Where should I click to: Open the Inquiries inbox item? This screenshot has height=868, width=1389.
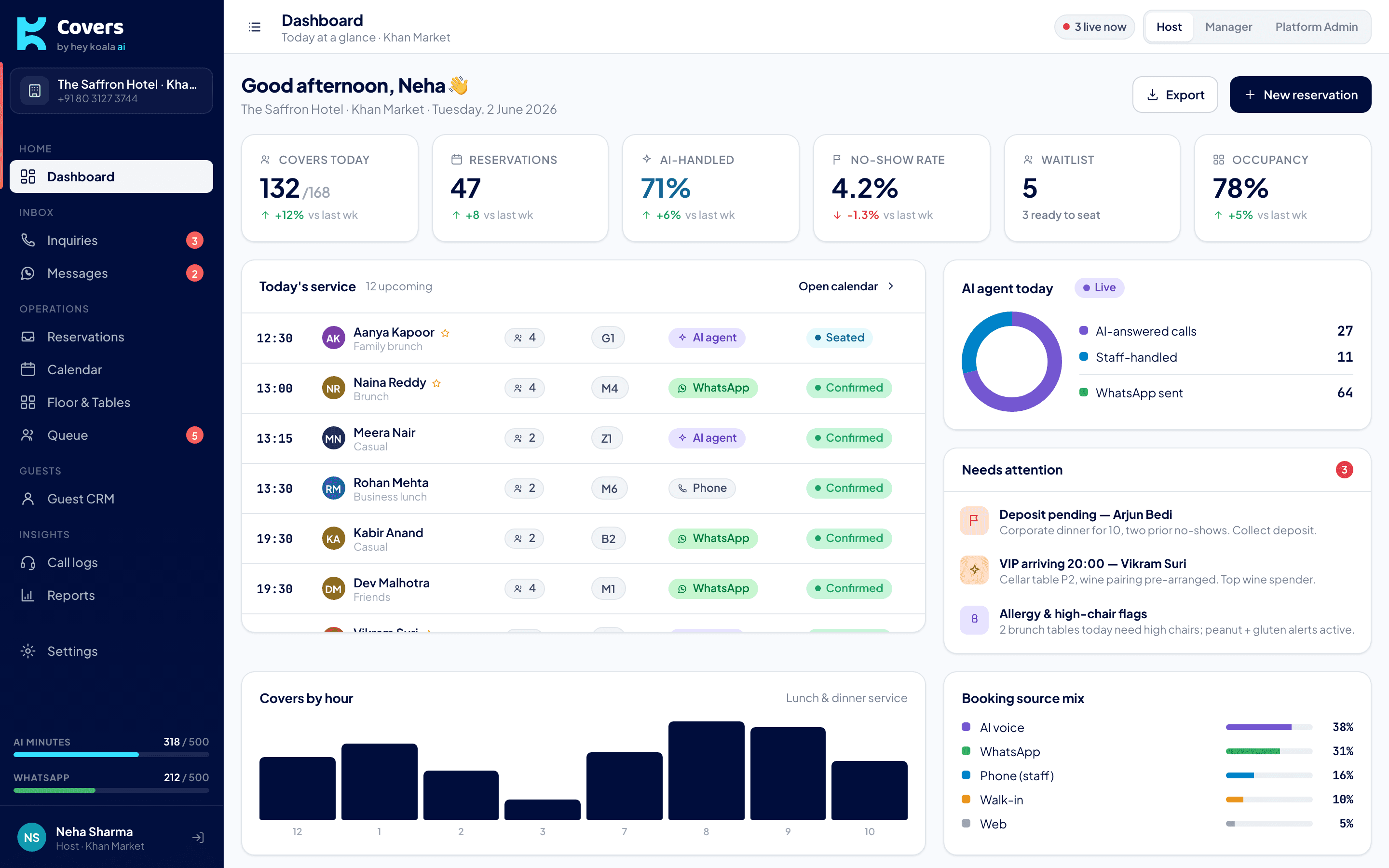pos(111,240)
